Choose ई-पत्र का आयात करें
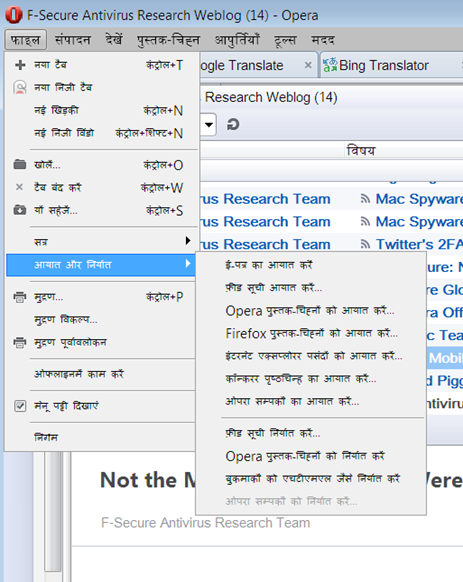The width and height of the screenshot is (463, 582). pyautogui.click(x=311, y=265)
